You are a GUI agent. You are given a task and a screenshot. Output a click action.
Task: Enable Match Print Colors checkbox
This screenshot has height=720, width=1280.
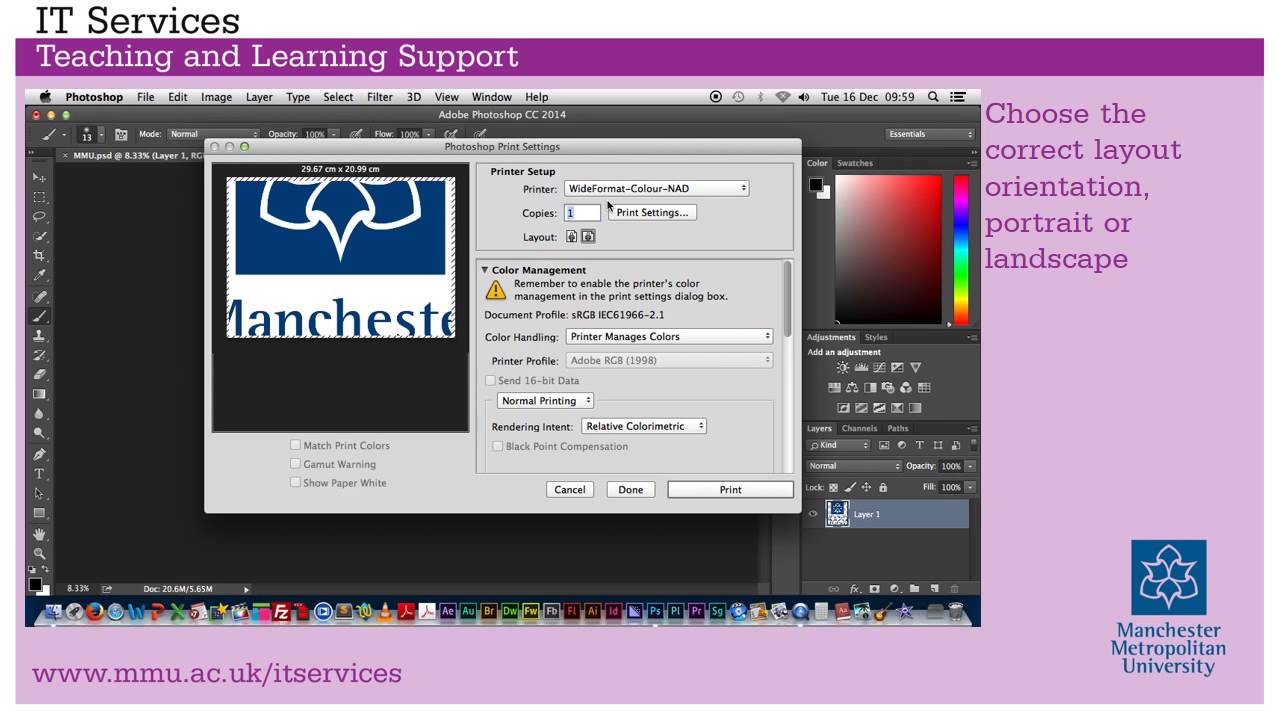pyautogui.click(x=295, y=445)
